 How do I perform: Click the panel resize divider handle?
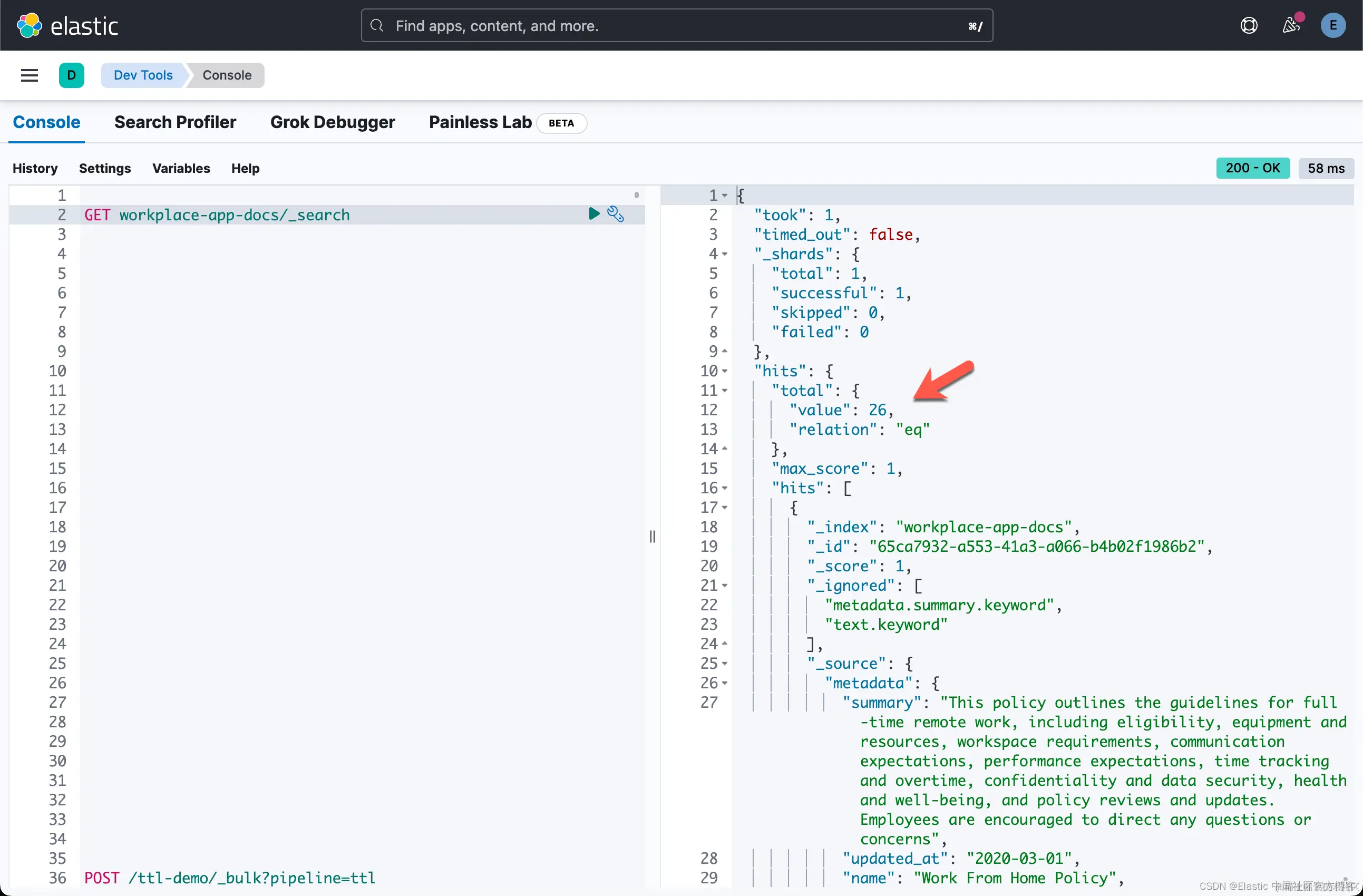[x=653, y=537]
